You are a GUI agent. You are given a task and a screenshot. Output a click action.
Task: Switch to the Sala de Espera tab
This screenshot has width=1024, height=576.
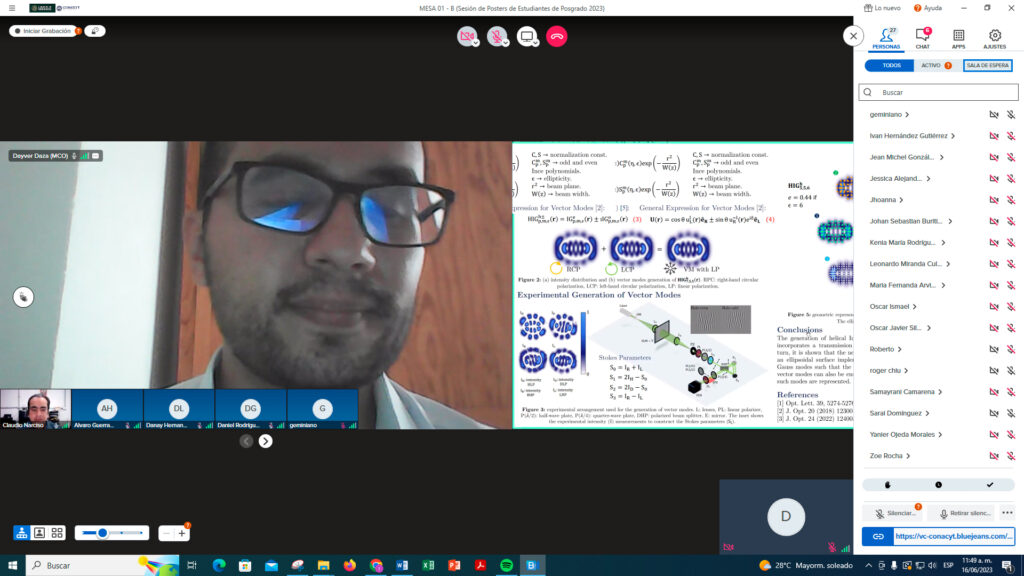tap(987, 66)
